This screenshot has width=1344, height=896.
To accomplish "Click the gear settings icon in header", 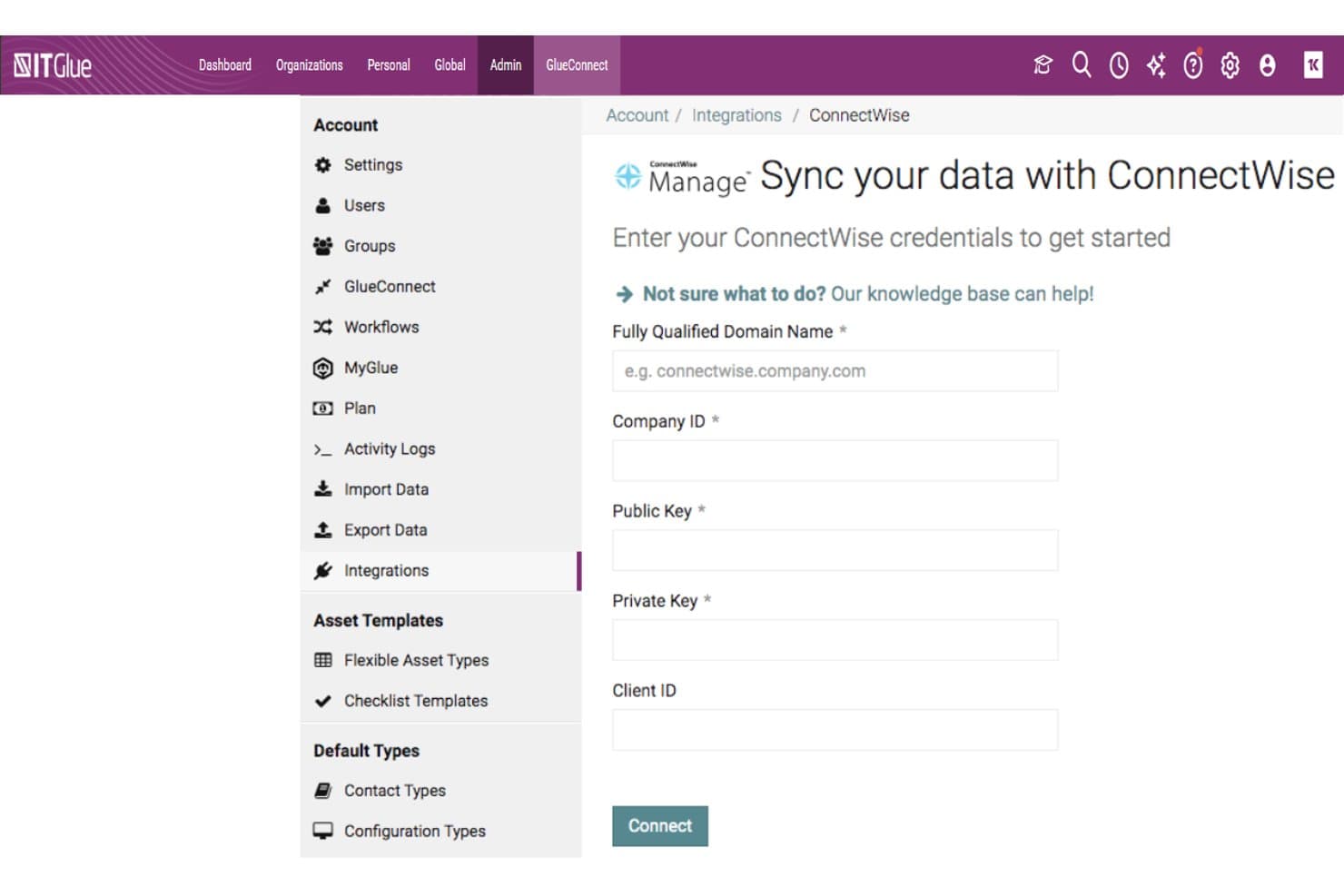I will point(1230,64).
